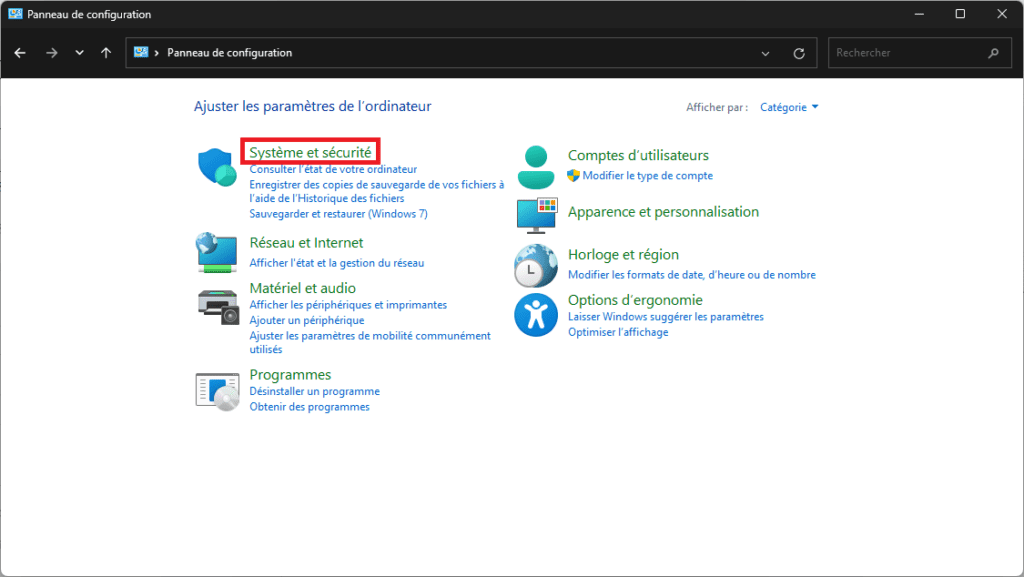Open Afficher les périphériques et imprimantes
The image size is (1024, 577).
coord(348,304)
